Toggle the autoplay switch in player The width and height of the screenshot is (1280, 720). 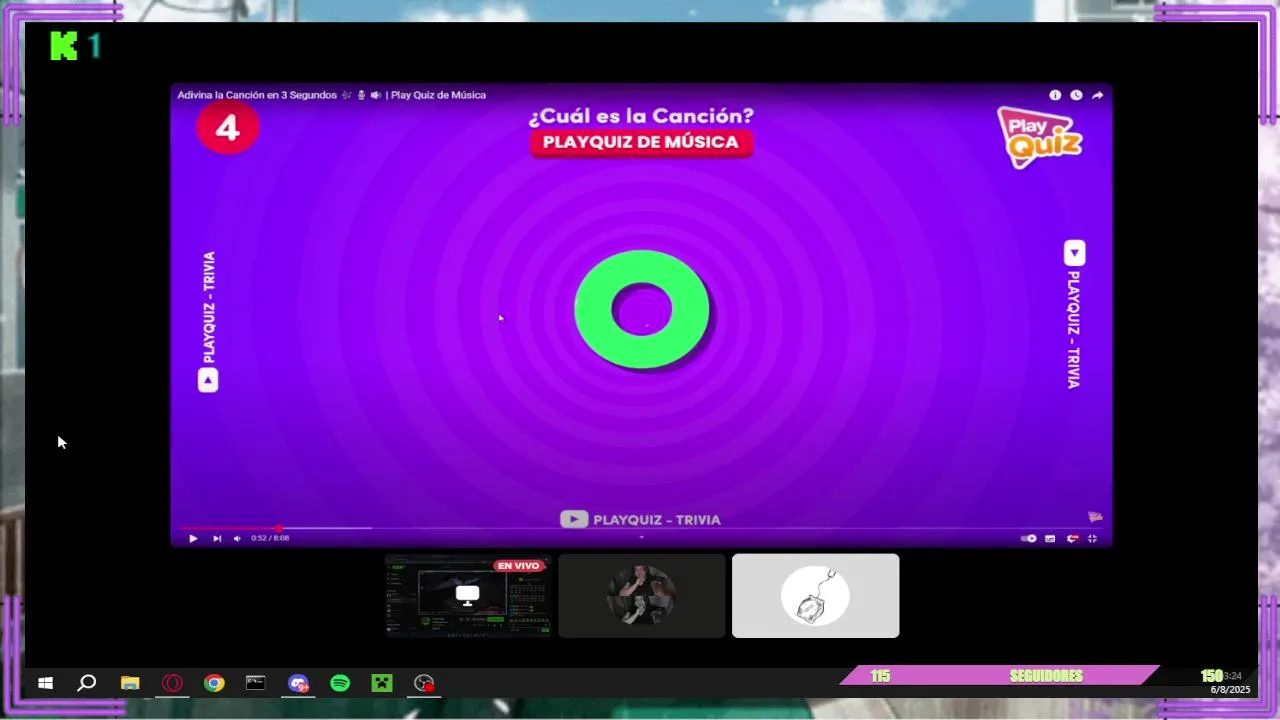pos(1029,538)
